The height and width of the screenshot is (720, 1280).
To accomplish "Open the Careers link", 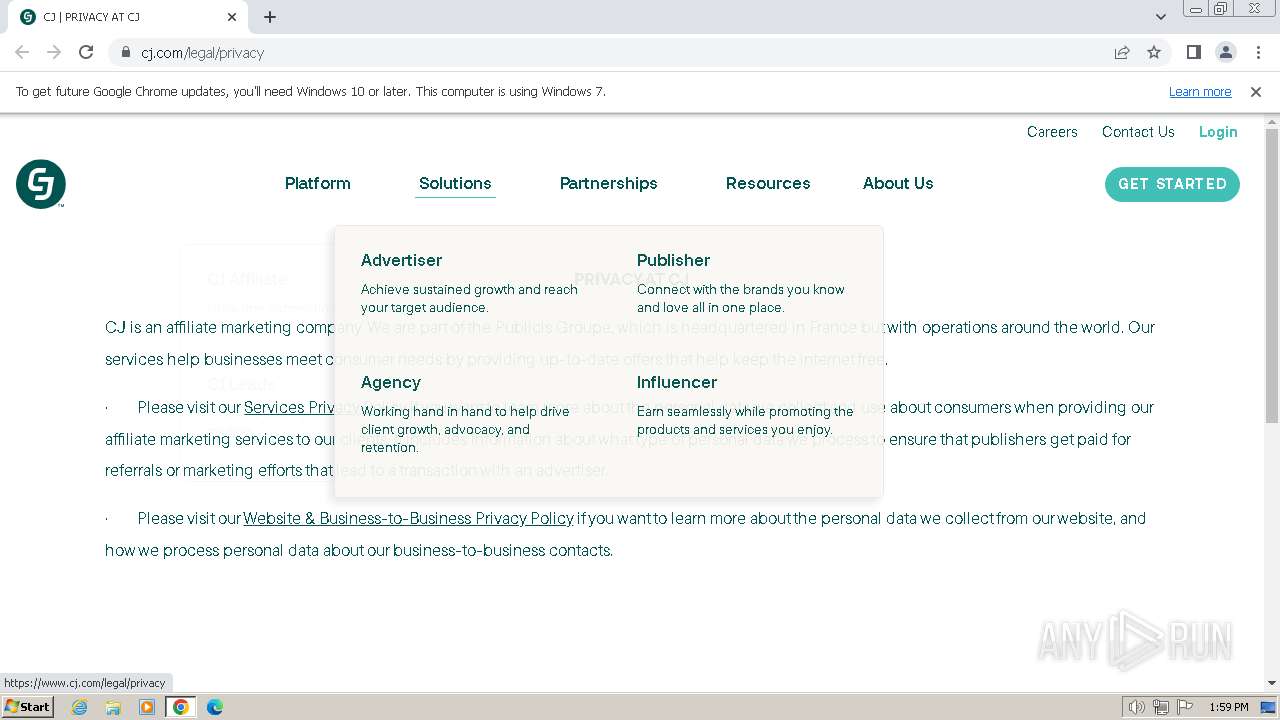I will pyautogui.click(x=1052, y=132).
